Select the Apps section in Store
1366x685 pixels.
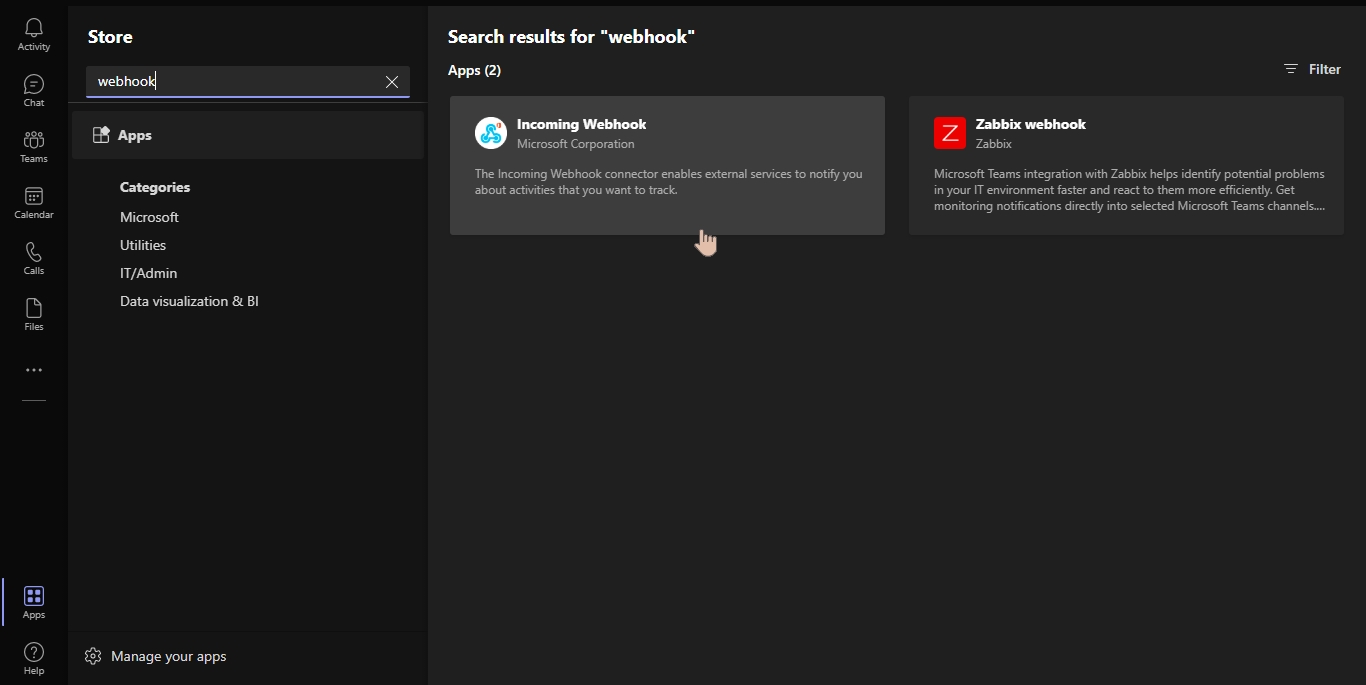tap(248, 135)
